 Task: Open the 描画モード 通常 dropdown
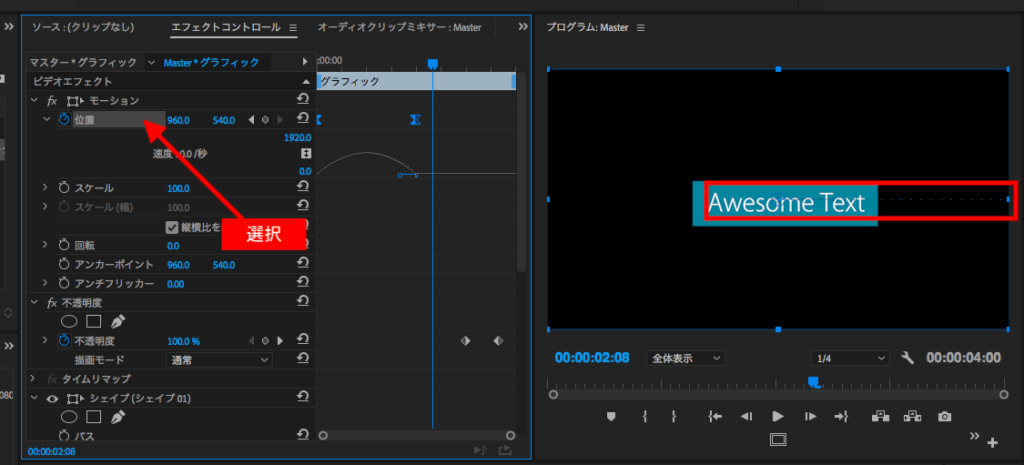click(x=219, y=359)
